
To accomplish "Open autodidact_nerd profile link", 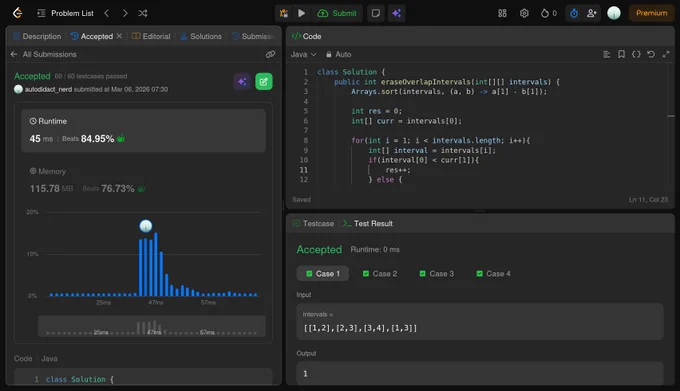I will pyautogui.click(x=48, y=89).
